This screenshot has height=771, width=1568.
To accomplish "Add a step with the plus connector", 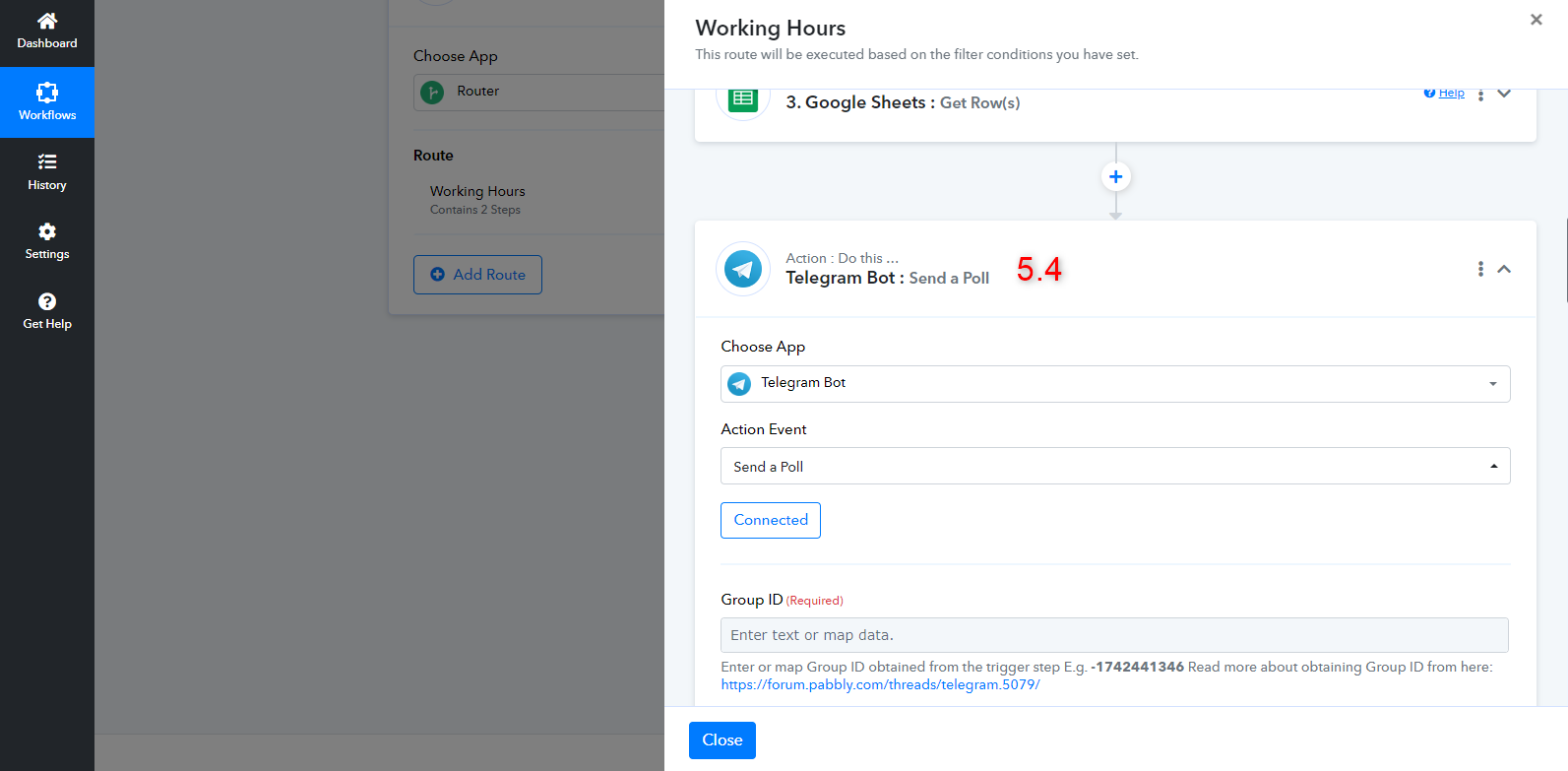I will click(1115, 177).
